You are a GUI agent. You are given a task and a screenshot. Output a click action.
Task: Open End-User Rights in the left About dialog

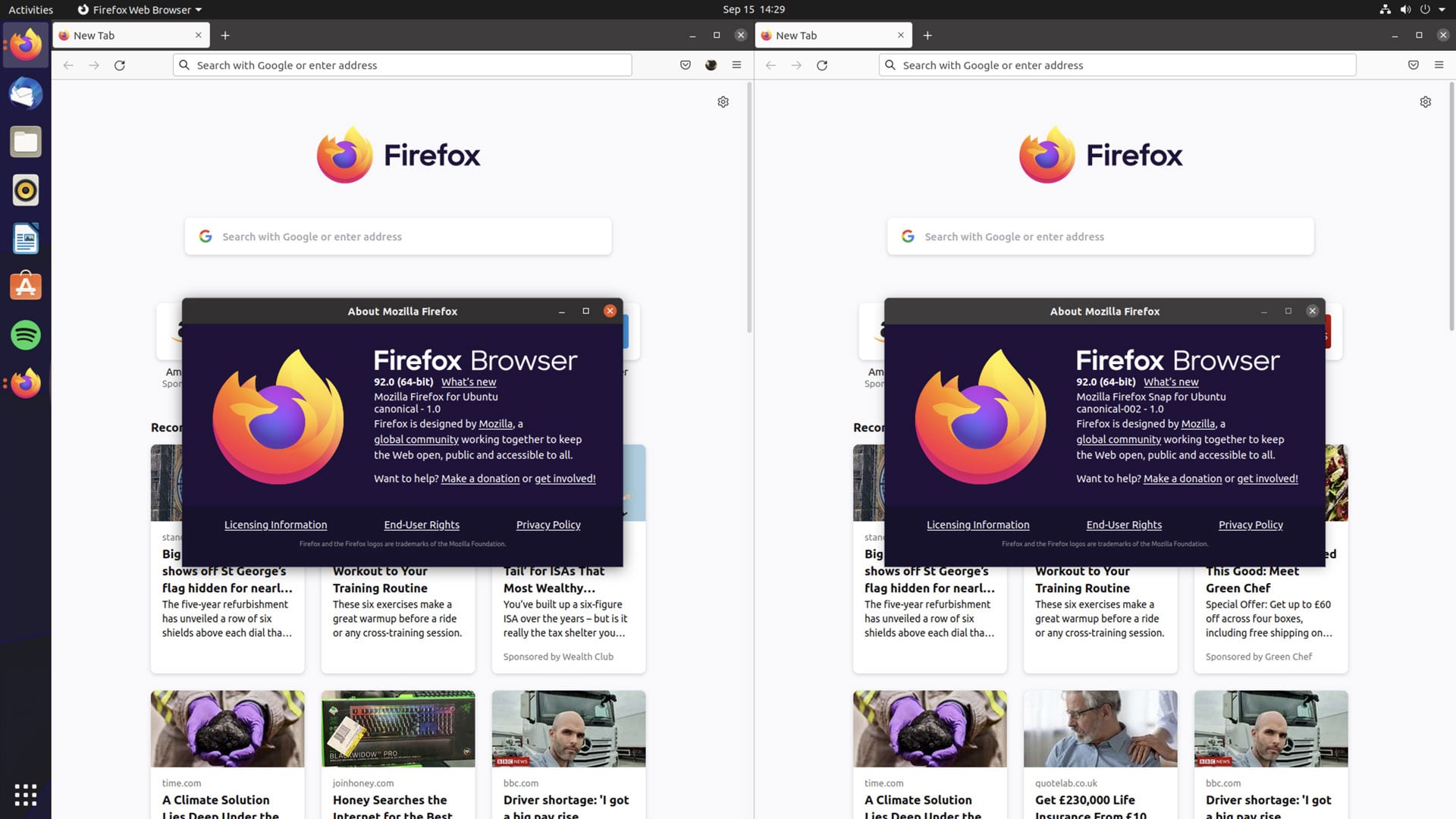tap(422, 525)
